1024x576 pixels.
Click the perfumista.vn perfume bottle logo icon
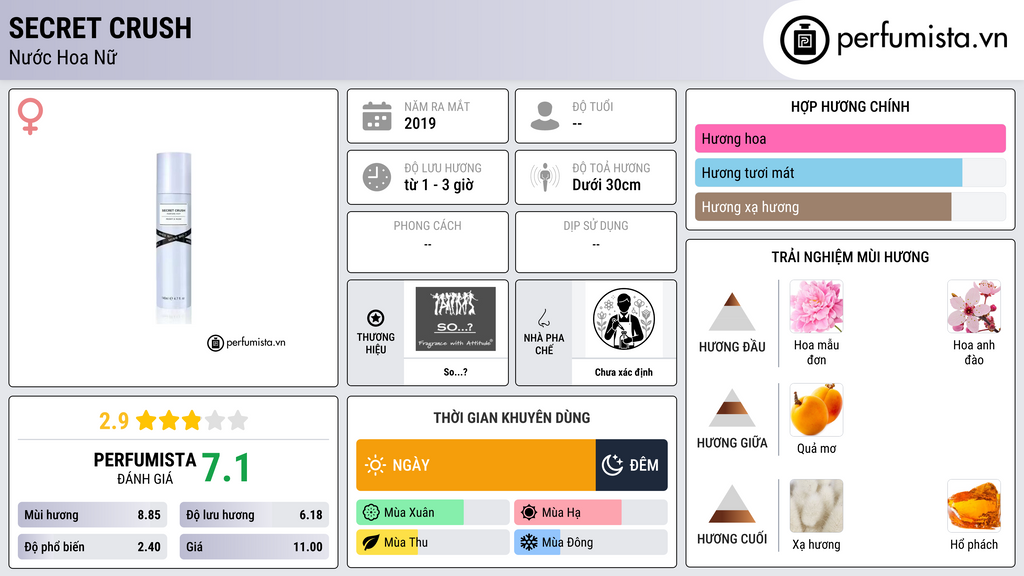click(x=804, y=40)
